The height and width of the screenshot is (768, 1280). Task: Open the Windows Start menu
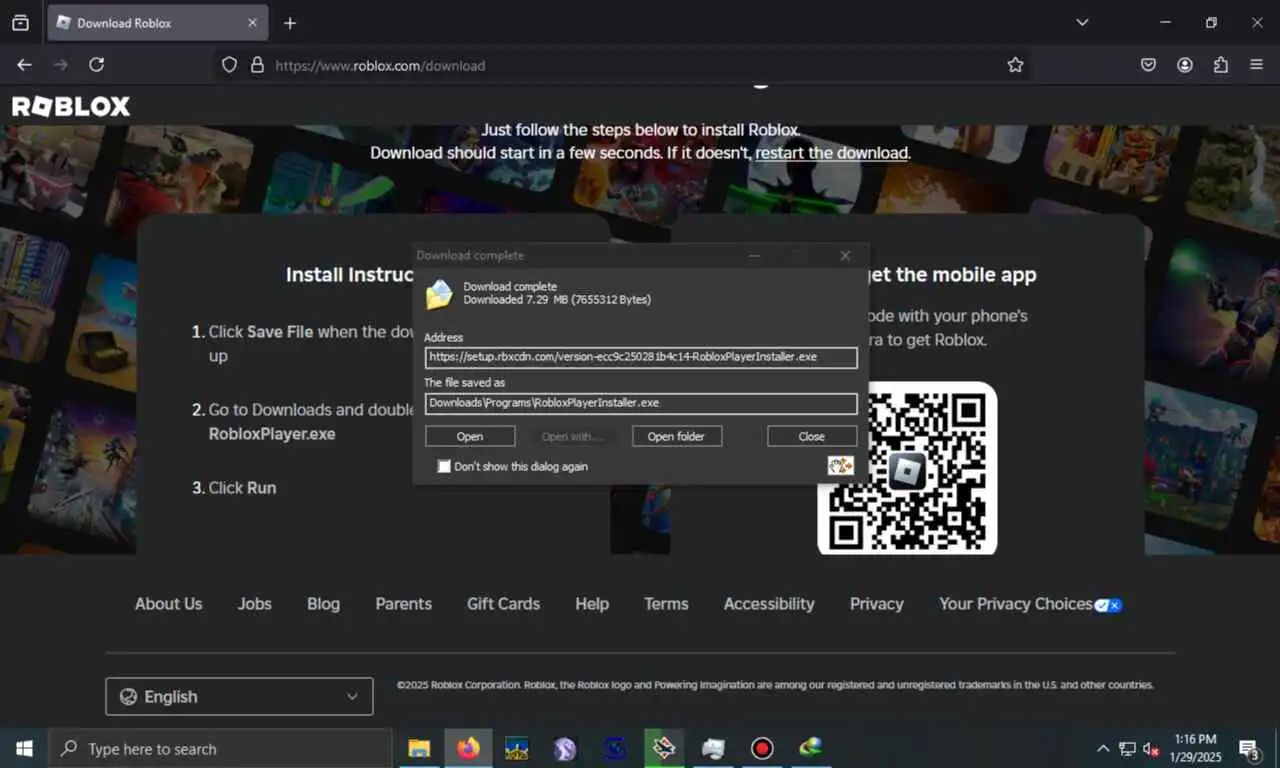24,748
